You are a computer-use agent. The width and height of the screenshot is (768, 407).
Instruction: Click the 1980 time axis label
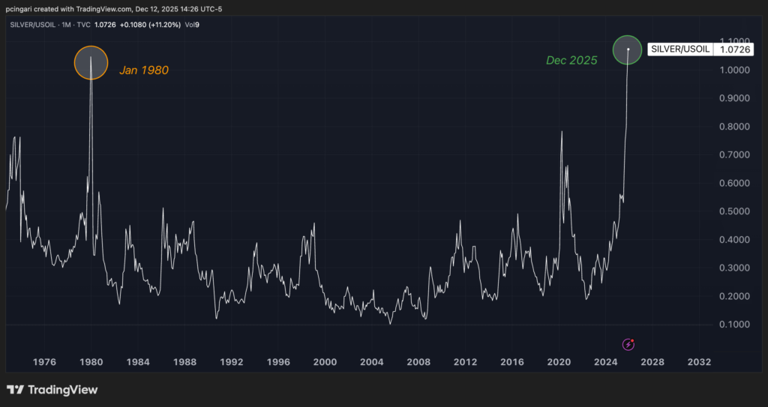pos(91,362)
